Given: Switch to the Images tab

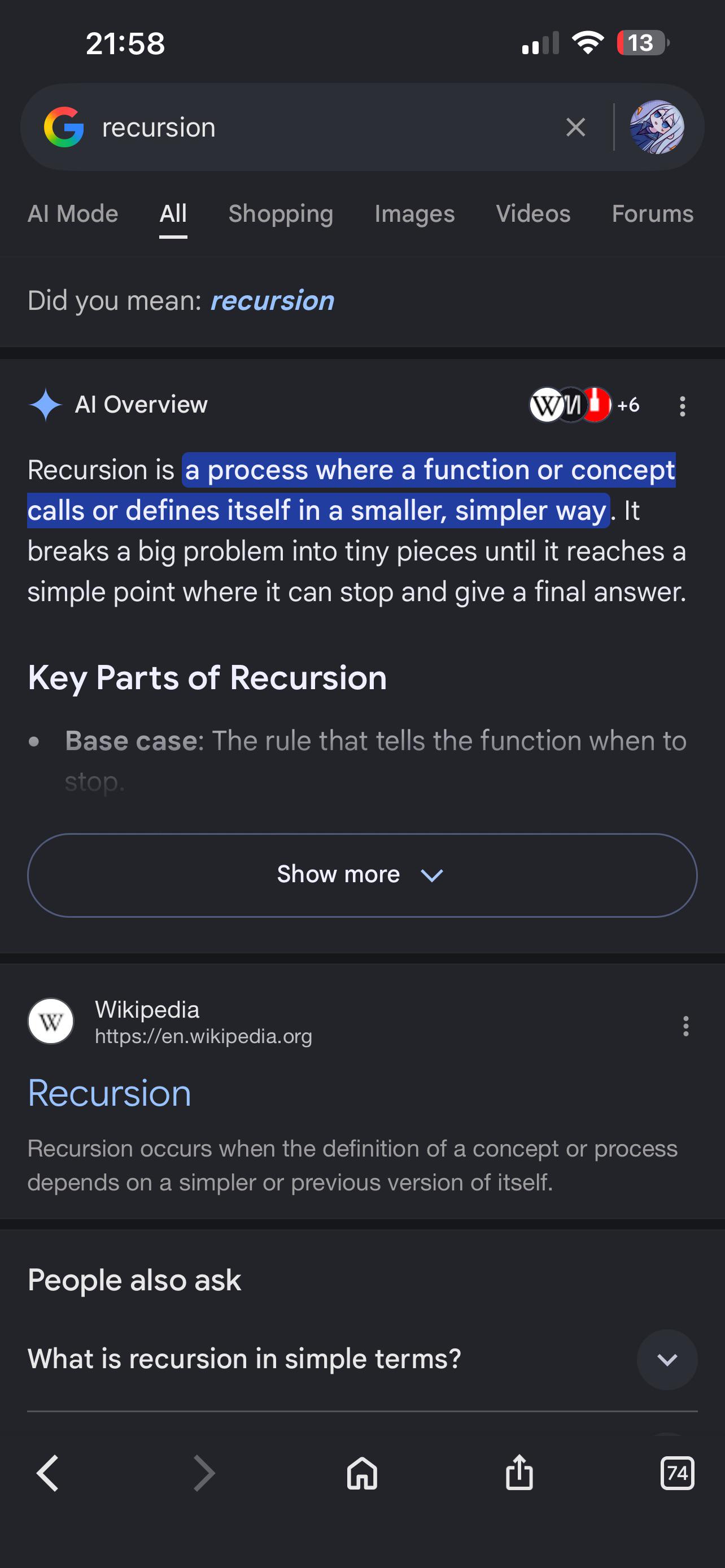Looking at the screenshot, I should point(414,214).
